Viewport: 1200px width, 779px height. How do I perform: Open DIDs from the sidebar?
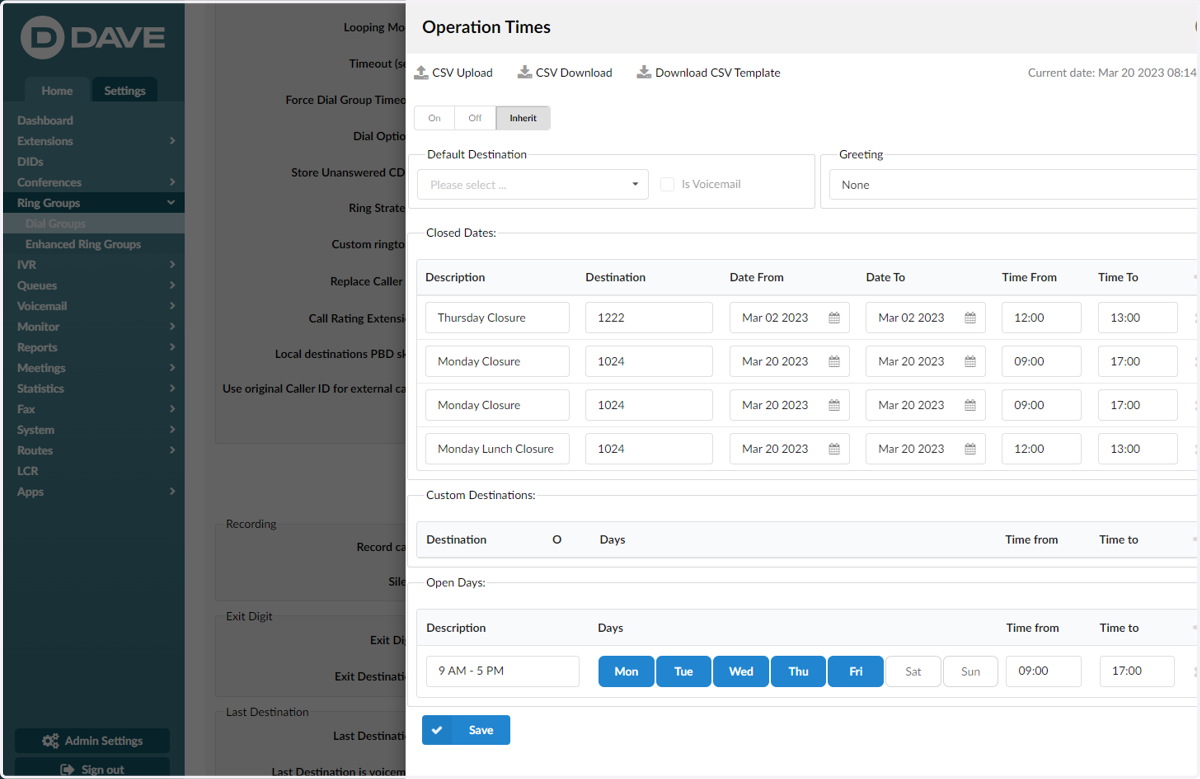(x=30, y=161)
